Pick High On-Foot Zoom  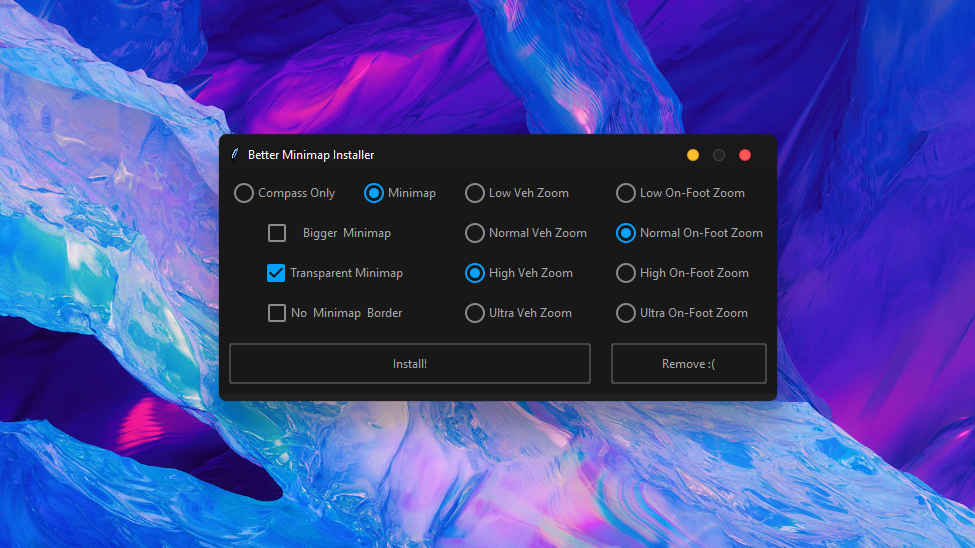click(626, 273)
